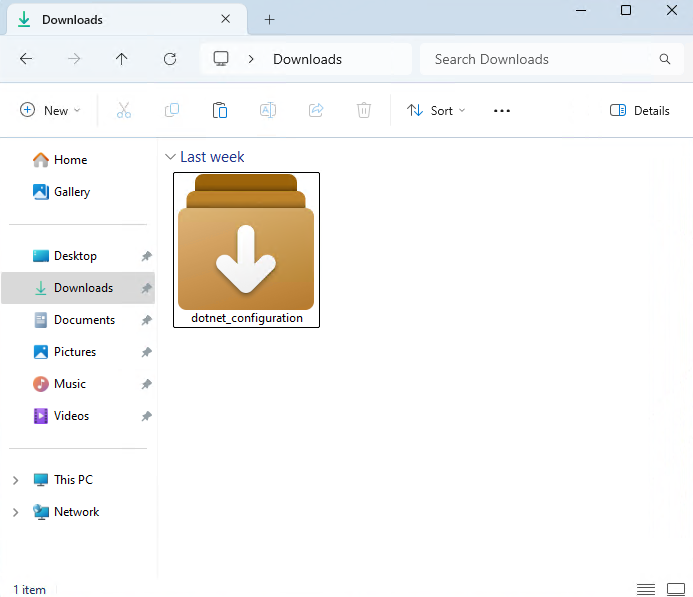This screenshot has width=693, height=597.
Task: Click the Cut scissors icon in toolbar
Action: (x=124, y=111)
